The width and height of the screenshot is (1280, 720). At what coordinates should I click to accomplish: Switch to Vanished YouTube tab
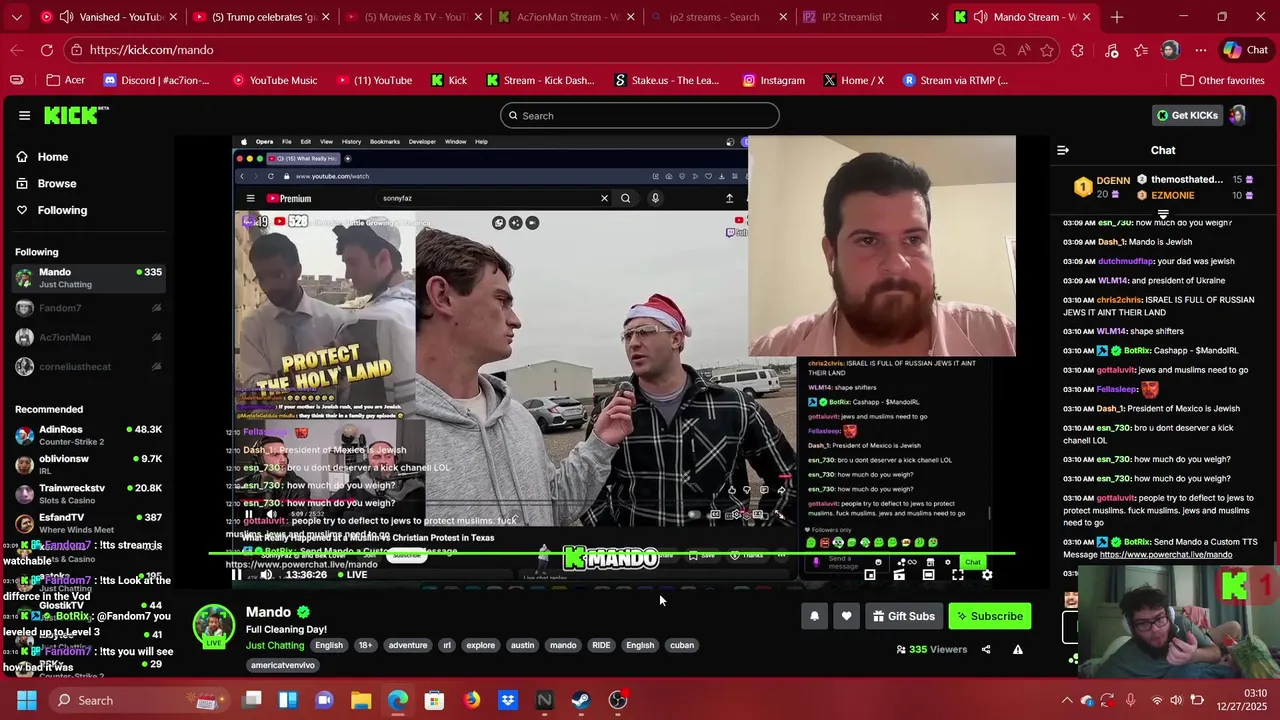(x=110, y=17)
